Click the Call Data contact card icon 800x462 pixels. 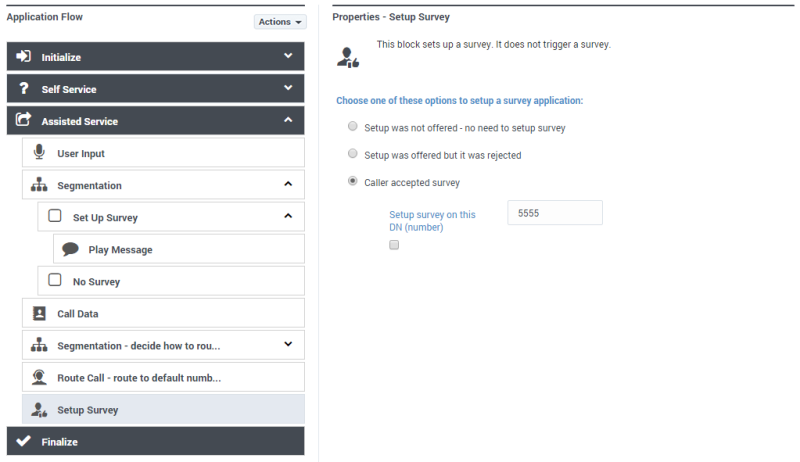click(x=40, y=313)
